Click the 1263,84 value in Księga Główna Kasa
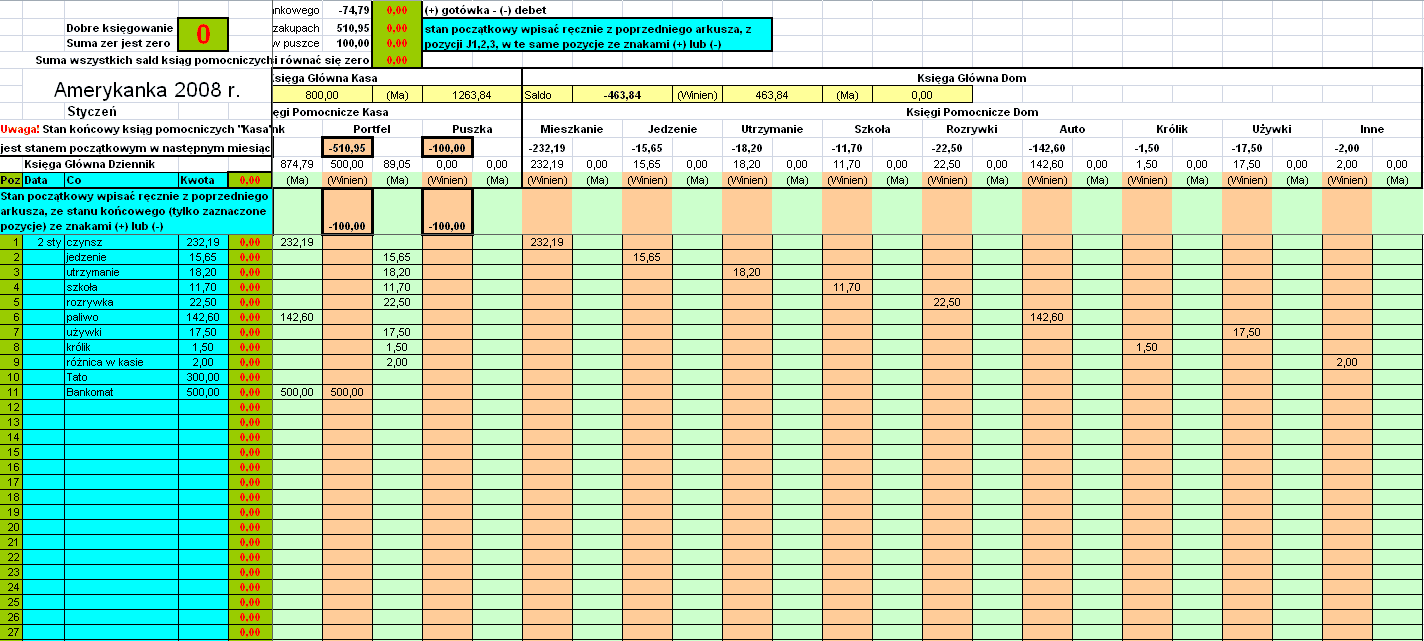 472,95
